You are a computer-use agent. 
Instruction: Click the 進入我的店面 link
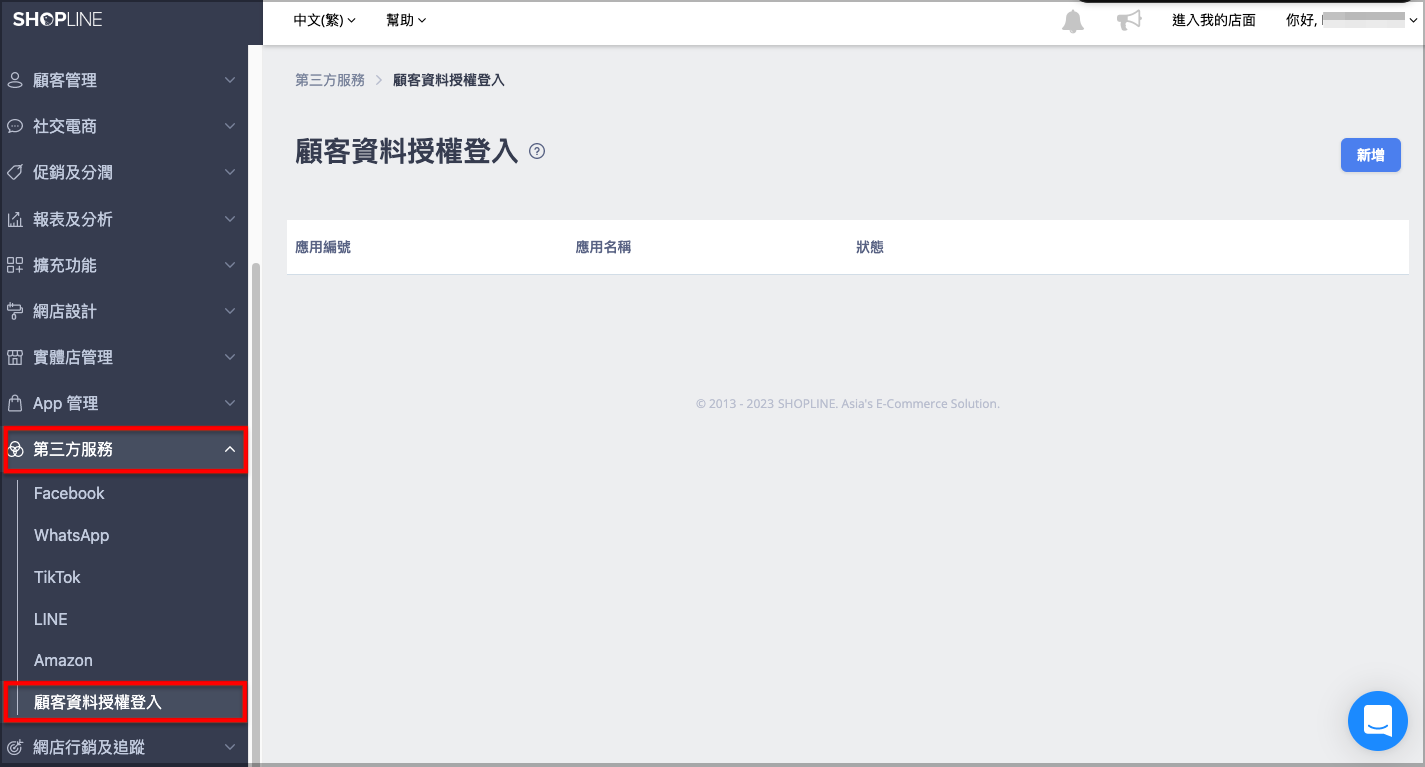click(x=1214, y=20)
